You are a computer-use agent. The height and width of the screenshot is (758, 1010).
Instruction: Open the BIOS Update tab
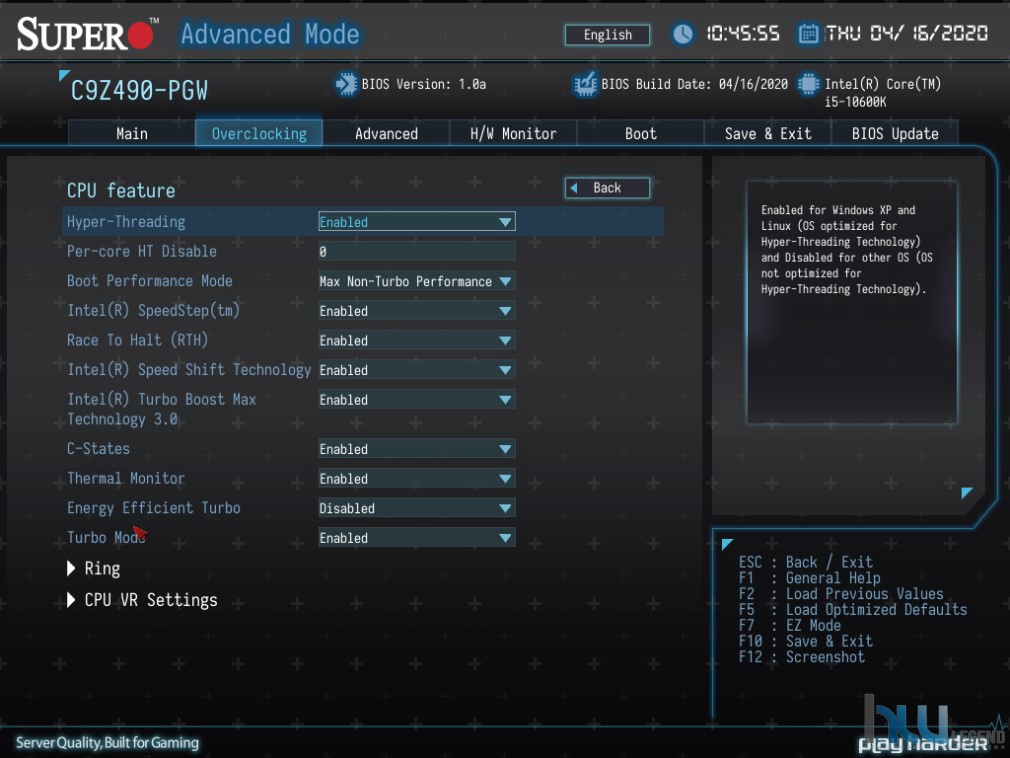(x=895, y=133)
